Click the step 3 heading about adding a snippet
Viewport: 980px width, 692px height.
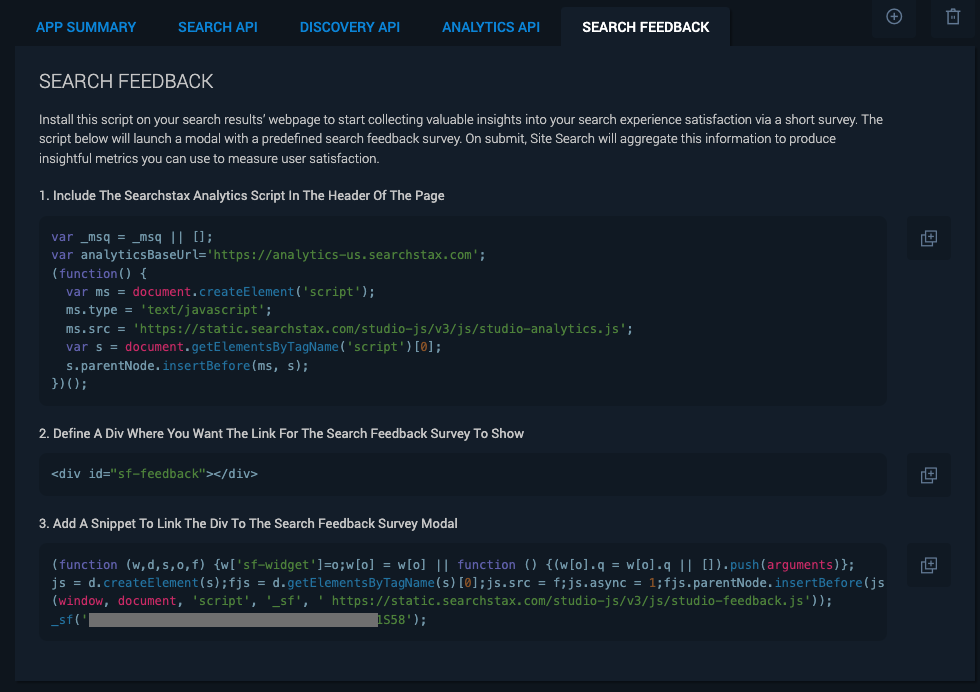pyautogui.click(x=248, y=524)
